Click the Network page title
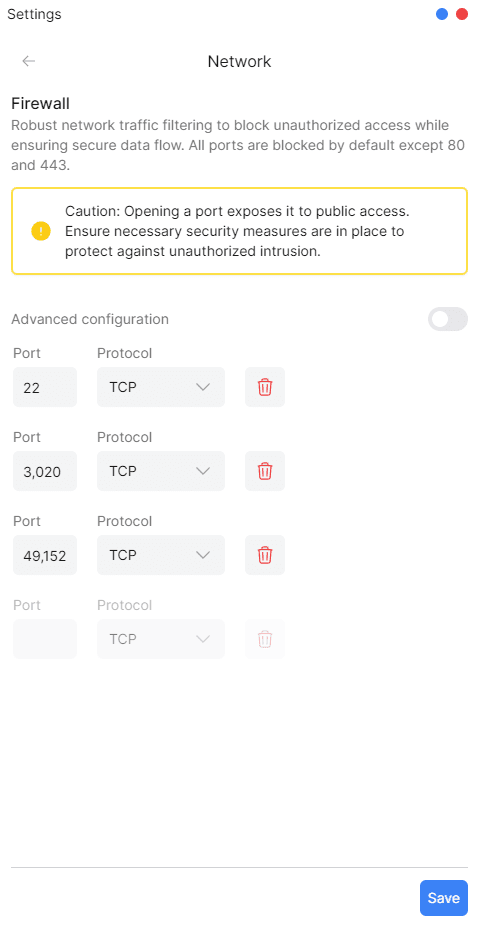The image size is (477, 925). click(239, 61)
